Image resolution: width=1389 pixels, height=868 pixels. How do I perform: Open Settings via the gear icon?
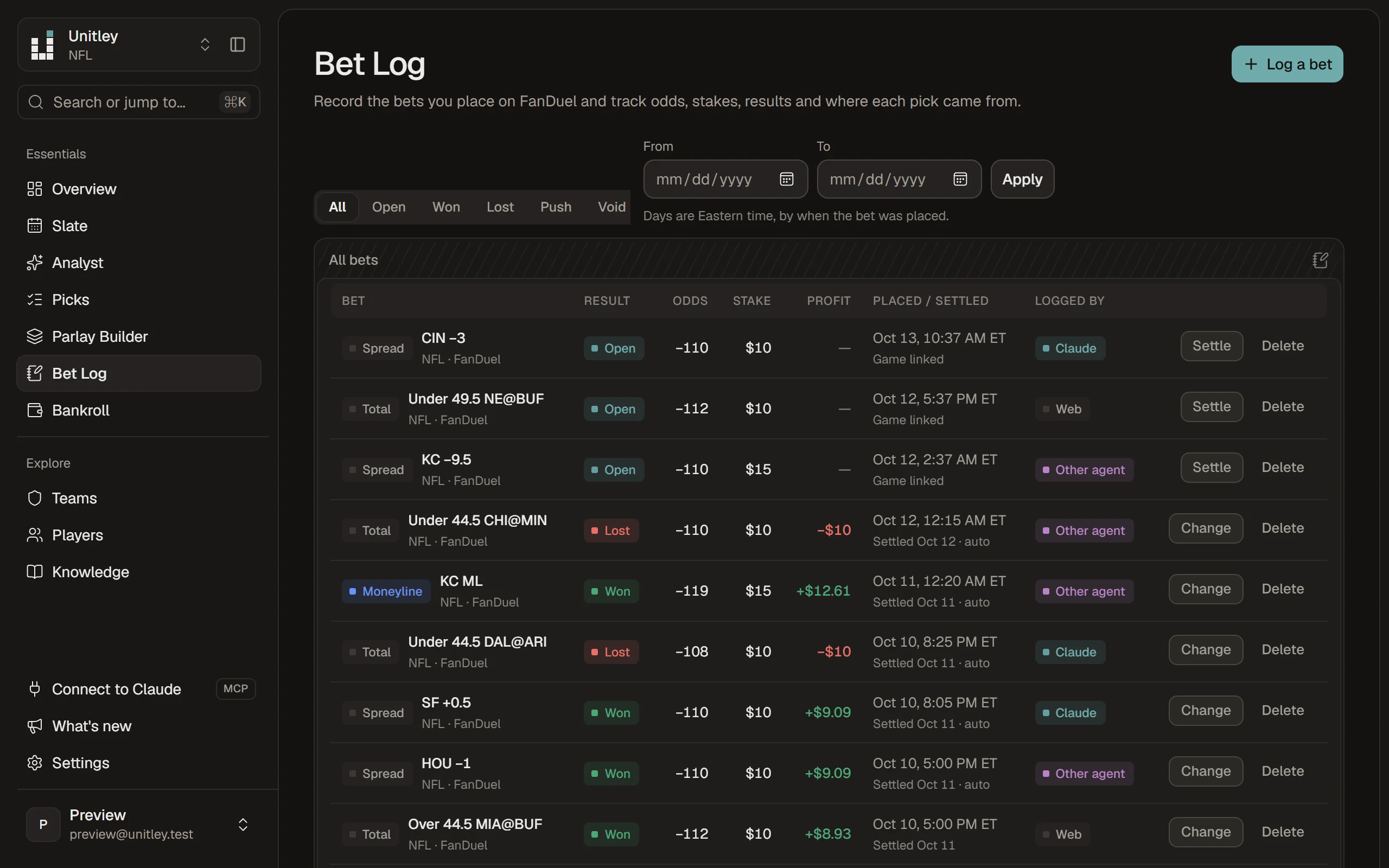[34, 763]
